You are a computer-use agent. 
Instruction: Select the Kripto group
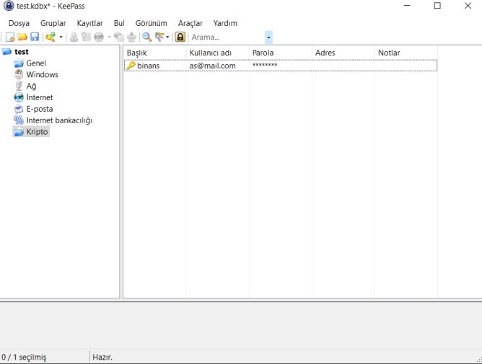click(37, 132)
